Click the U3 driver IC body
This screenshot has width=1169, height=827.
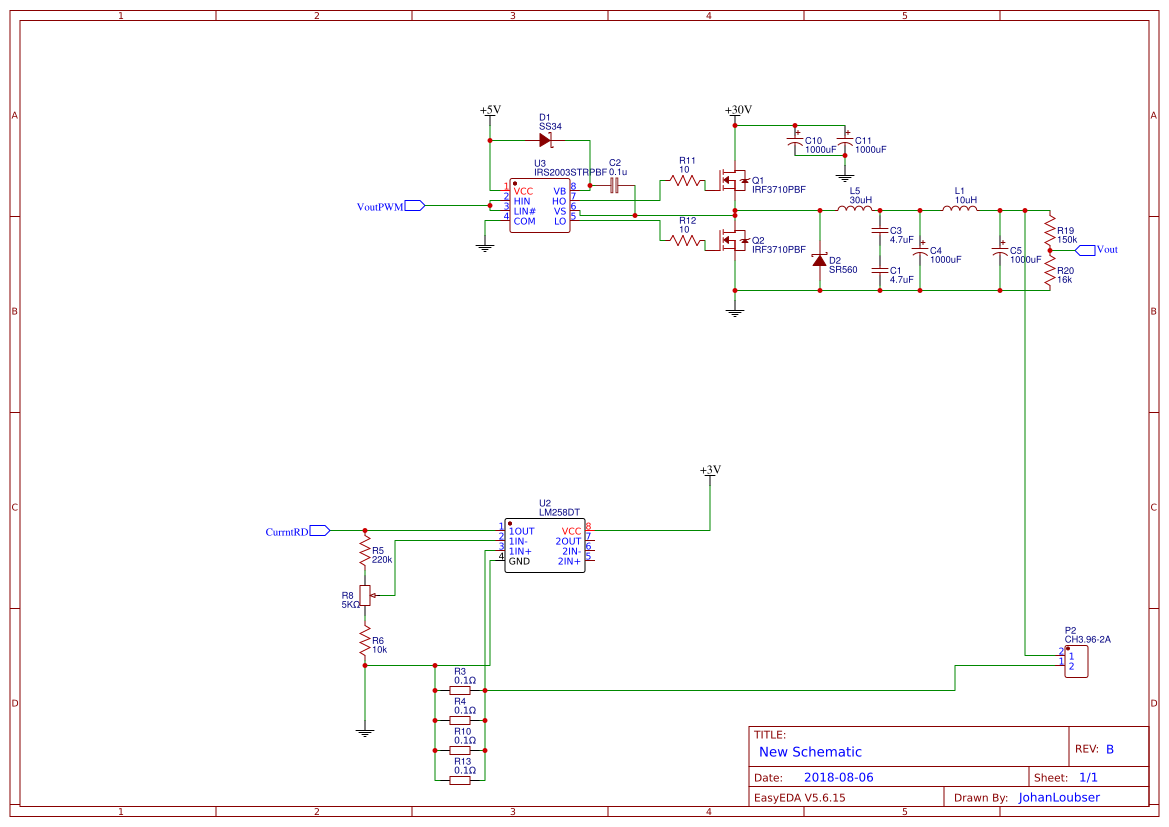(540, 206)
